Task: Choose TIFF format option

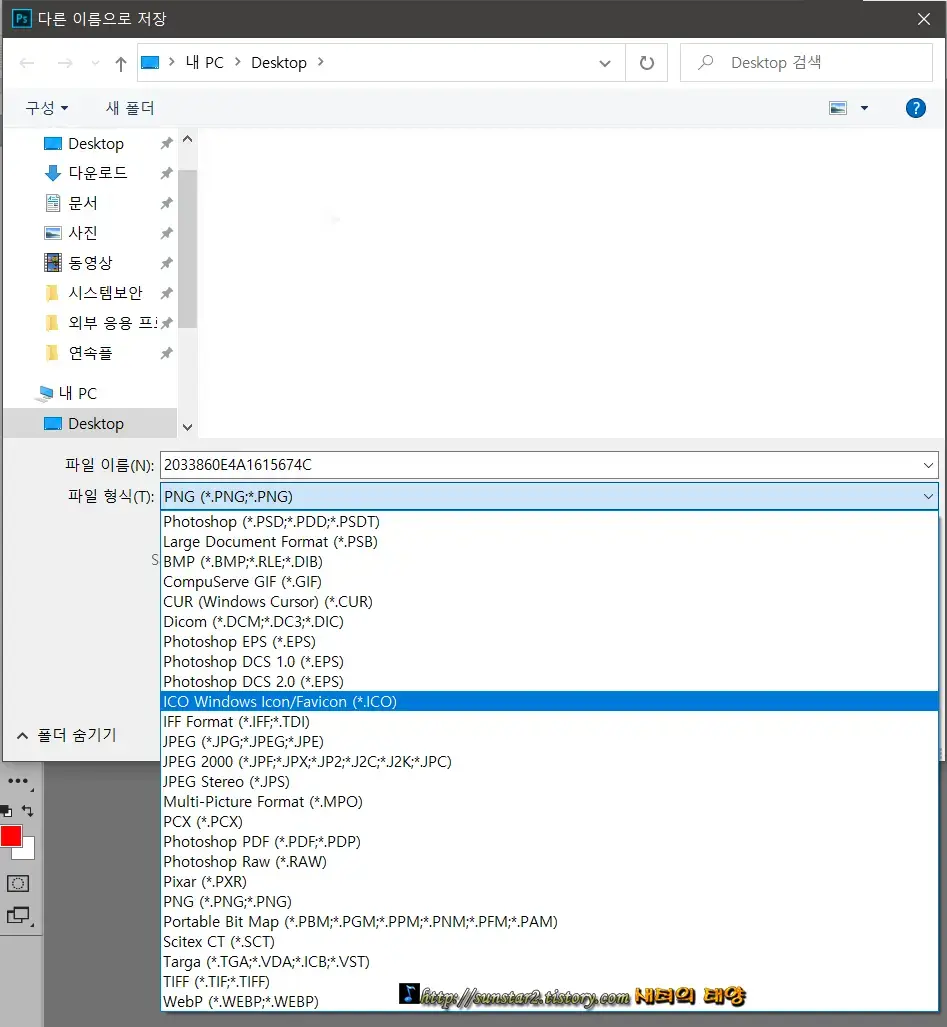Action: coord(549,982)
